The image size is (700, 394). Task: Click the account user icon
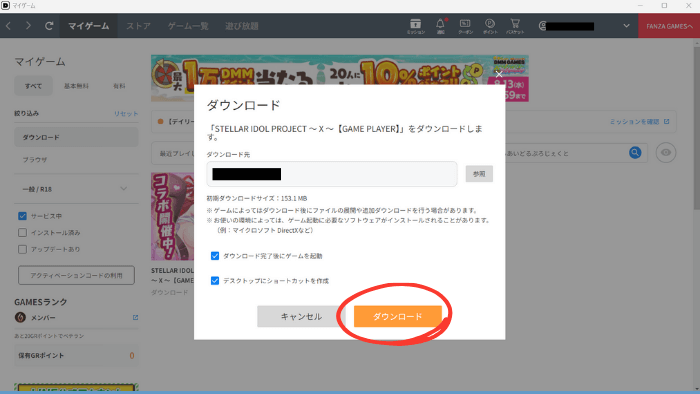click(x=542, y=26)
